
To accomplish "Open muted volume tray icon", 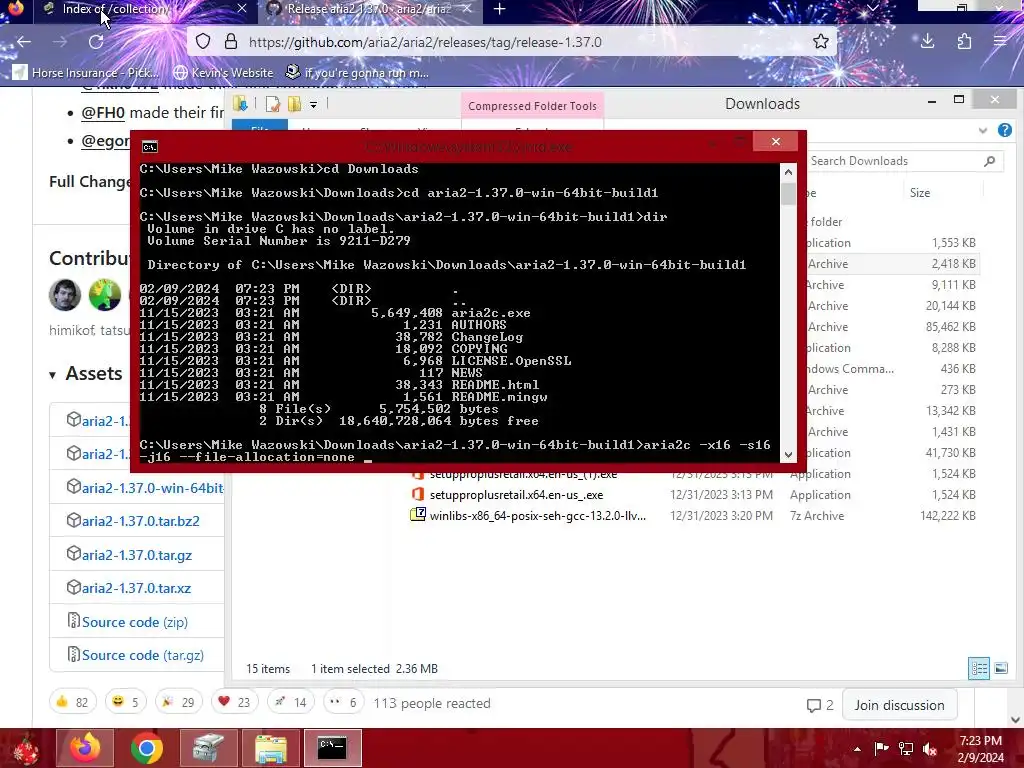I will click(930, 749).
